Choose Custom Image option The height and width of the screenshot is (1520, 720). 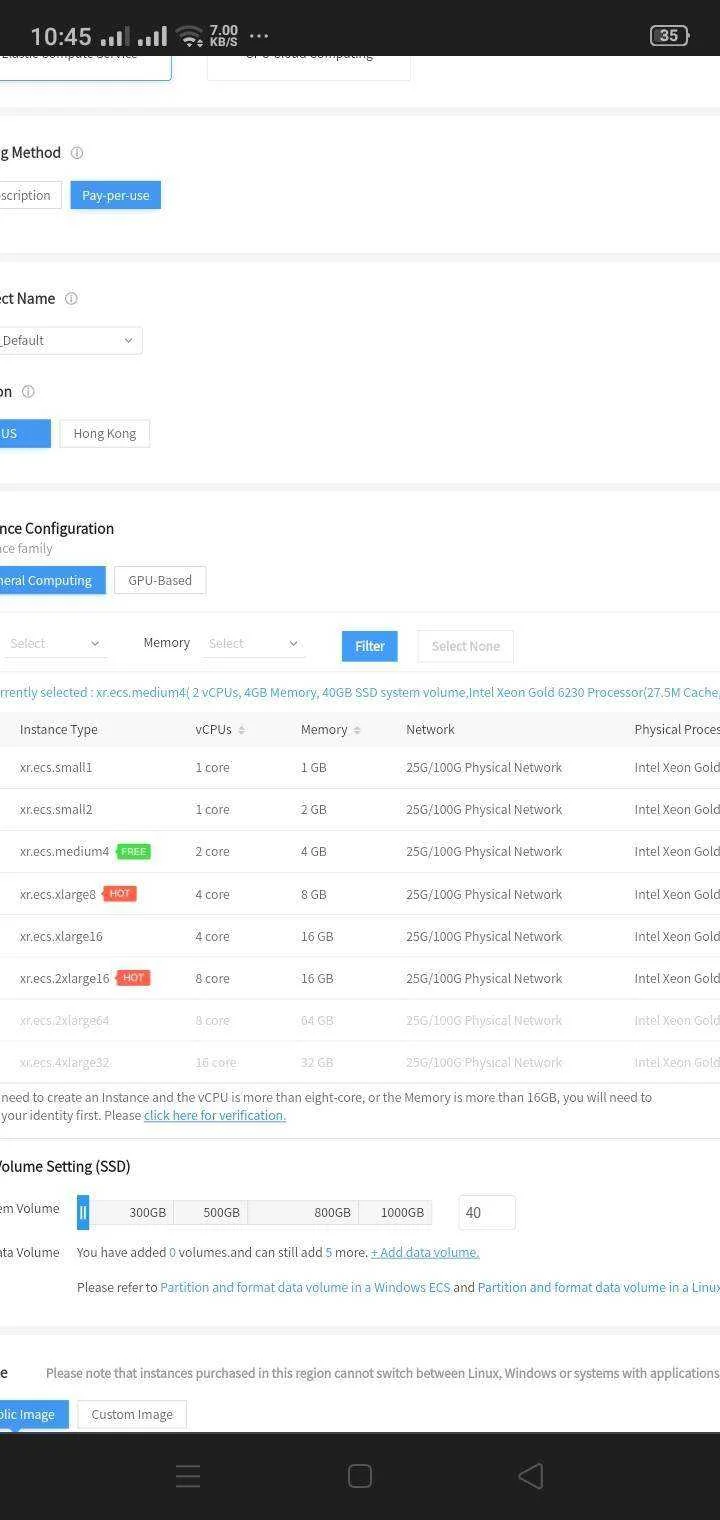click(x=132, y=1414)
